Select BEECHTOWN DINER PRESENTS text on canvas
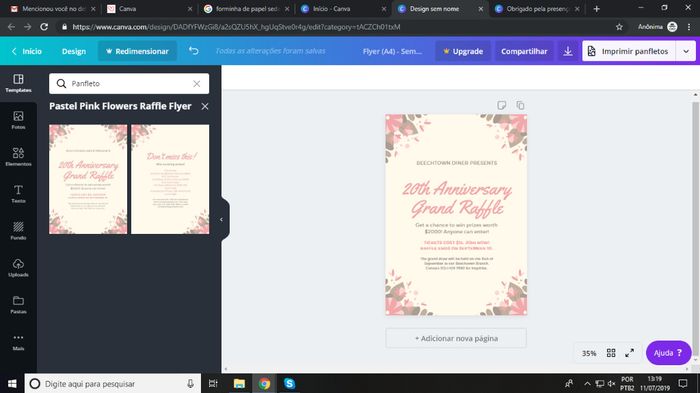 coord(456,163)
